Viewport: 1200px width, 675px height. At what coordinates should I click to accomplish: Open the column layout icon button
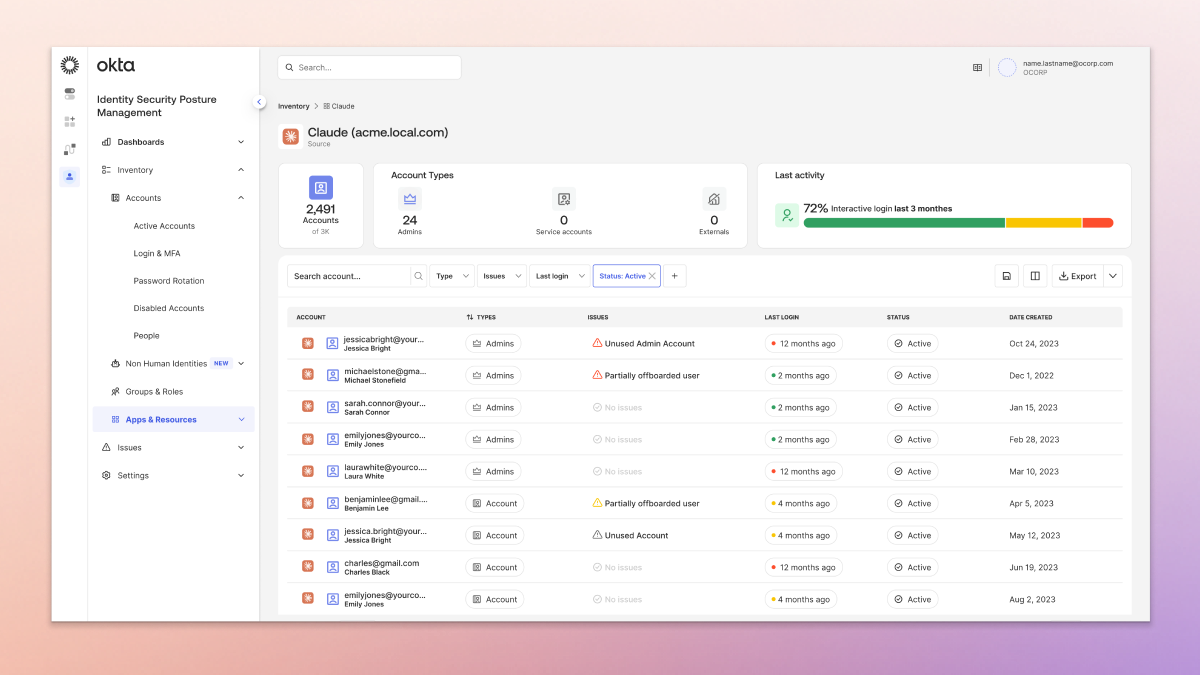click(x=1035, y=276)
